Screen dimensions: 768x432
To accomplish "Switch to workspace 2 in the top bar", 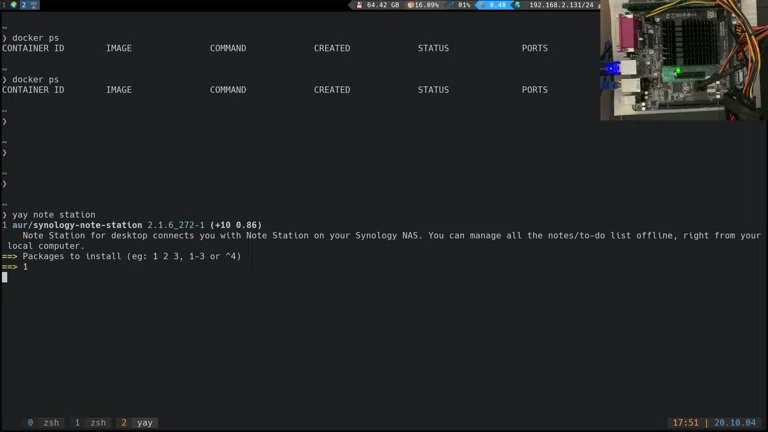I will point(24,5).
